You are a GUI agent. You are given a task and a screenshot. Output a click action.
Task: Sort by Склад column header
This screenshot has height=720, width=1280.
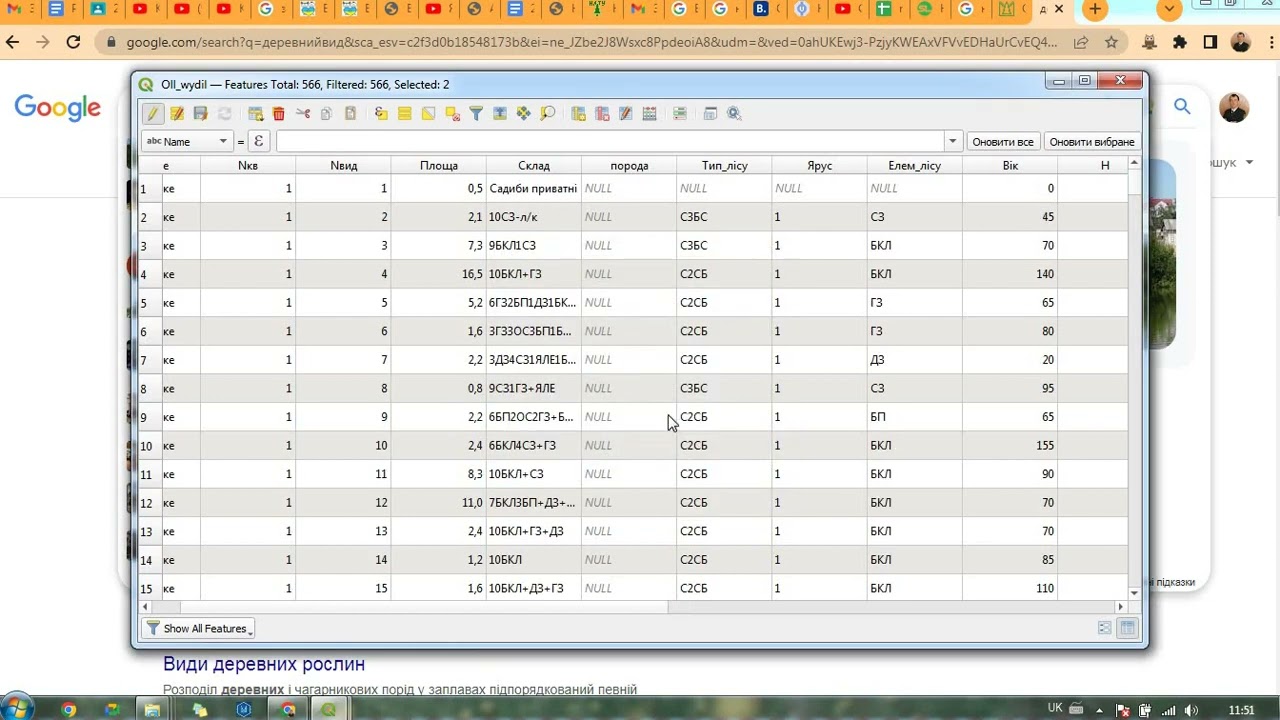tap(534, 166)
